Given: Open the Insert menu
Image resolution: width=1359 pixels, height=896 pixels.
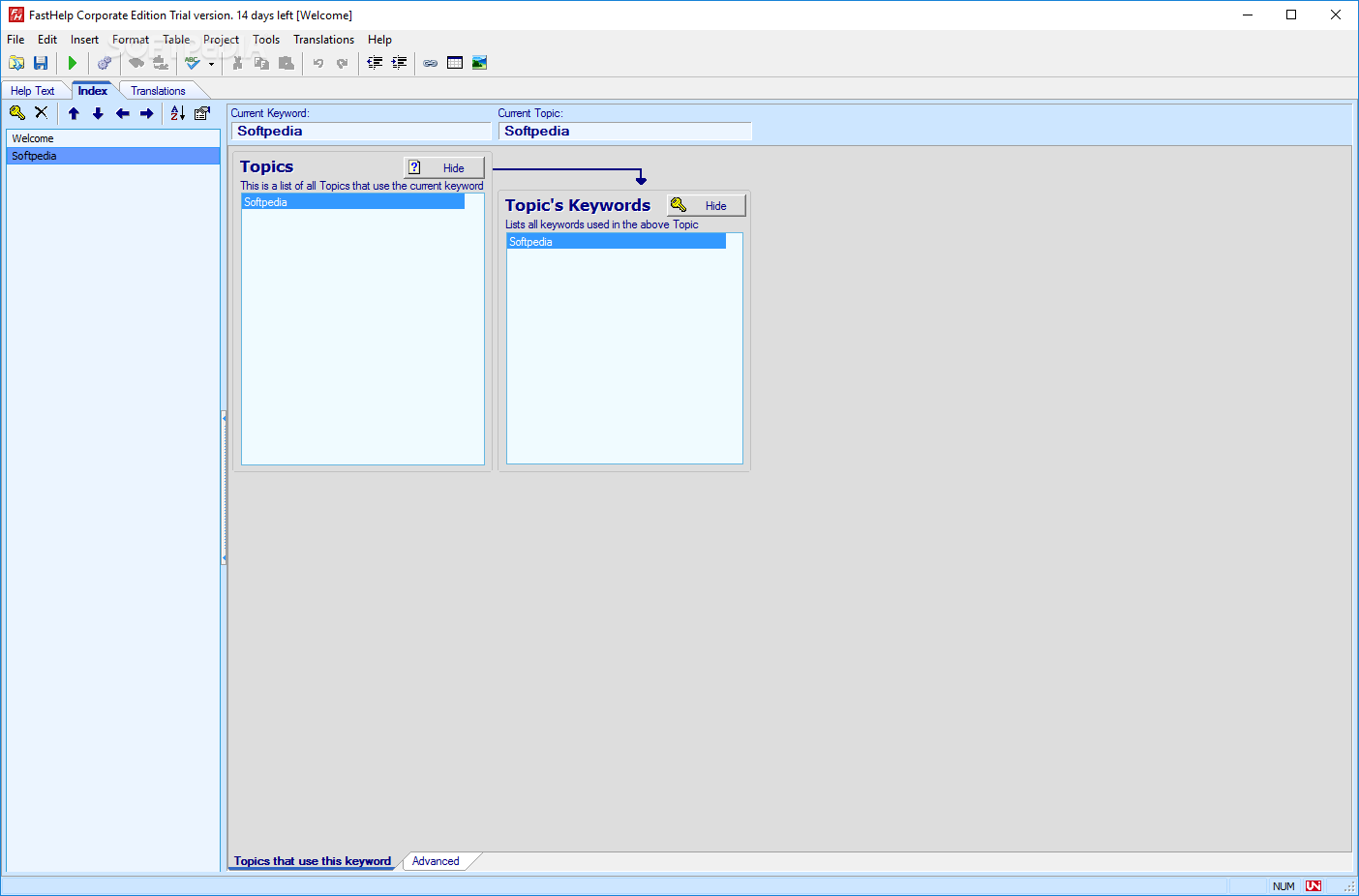Looking at the screenshot, I should pos(84,40).
